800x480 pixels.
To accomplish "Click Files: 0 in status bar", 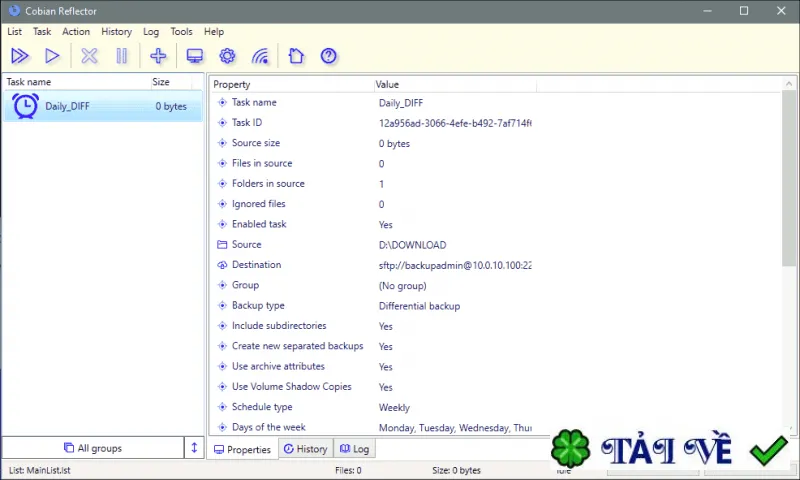I will point(348,470).
